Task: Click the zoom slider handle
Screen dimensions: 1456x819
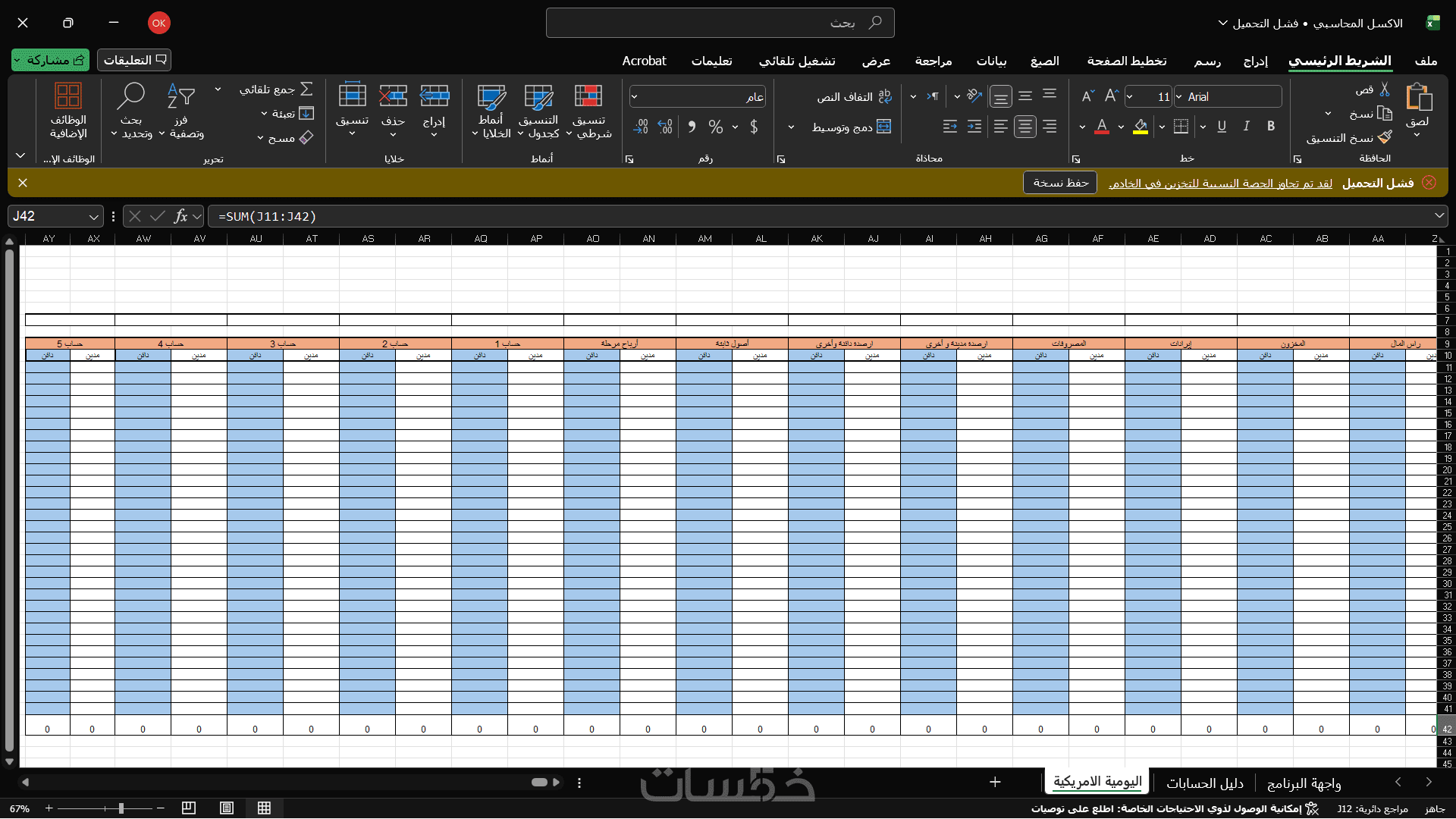Action: [x=121, y=808]
